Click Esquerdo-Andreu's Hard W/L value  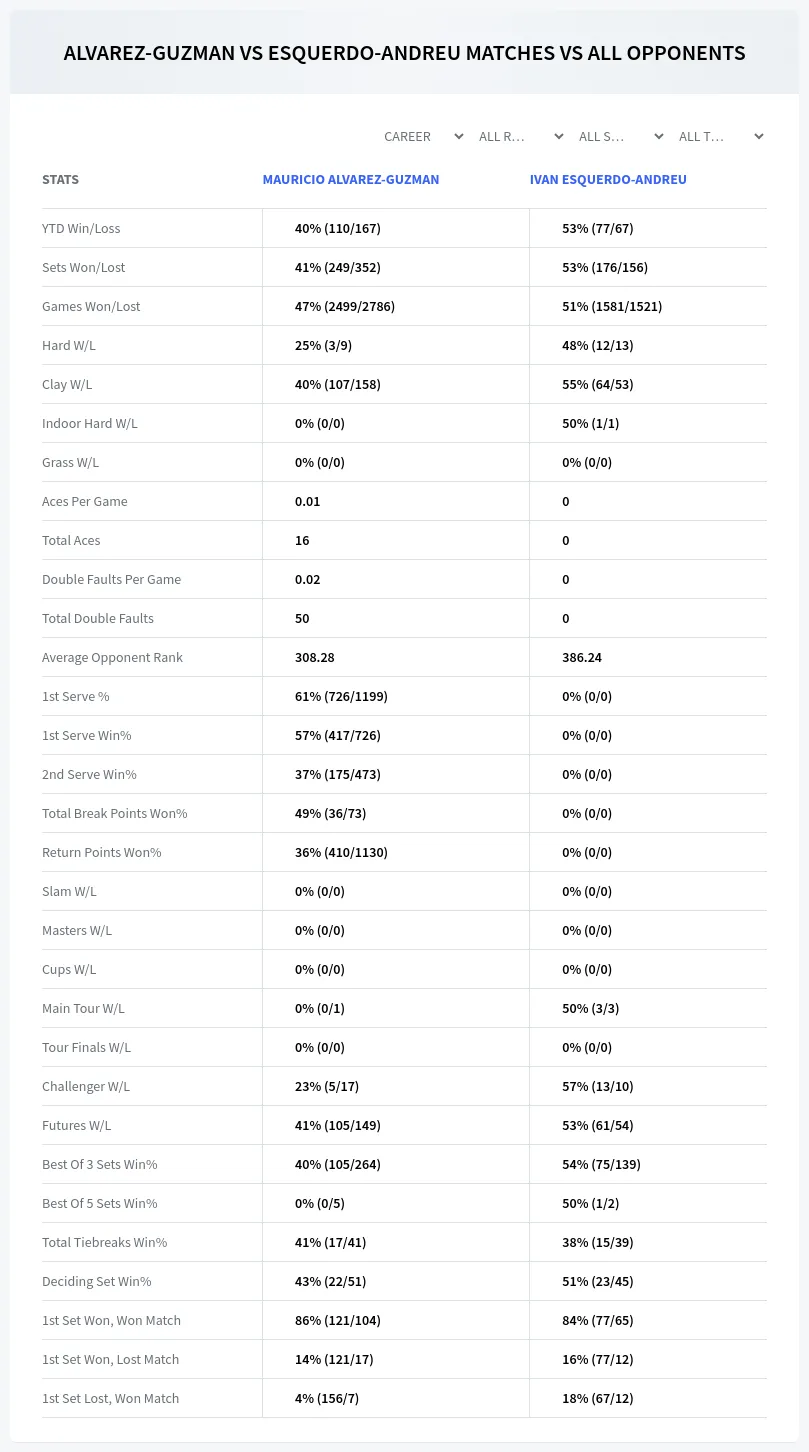coord(598,345)
